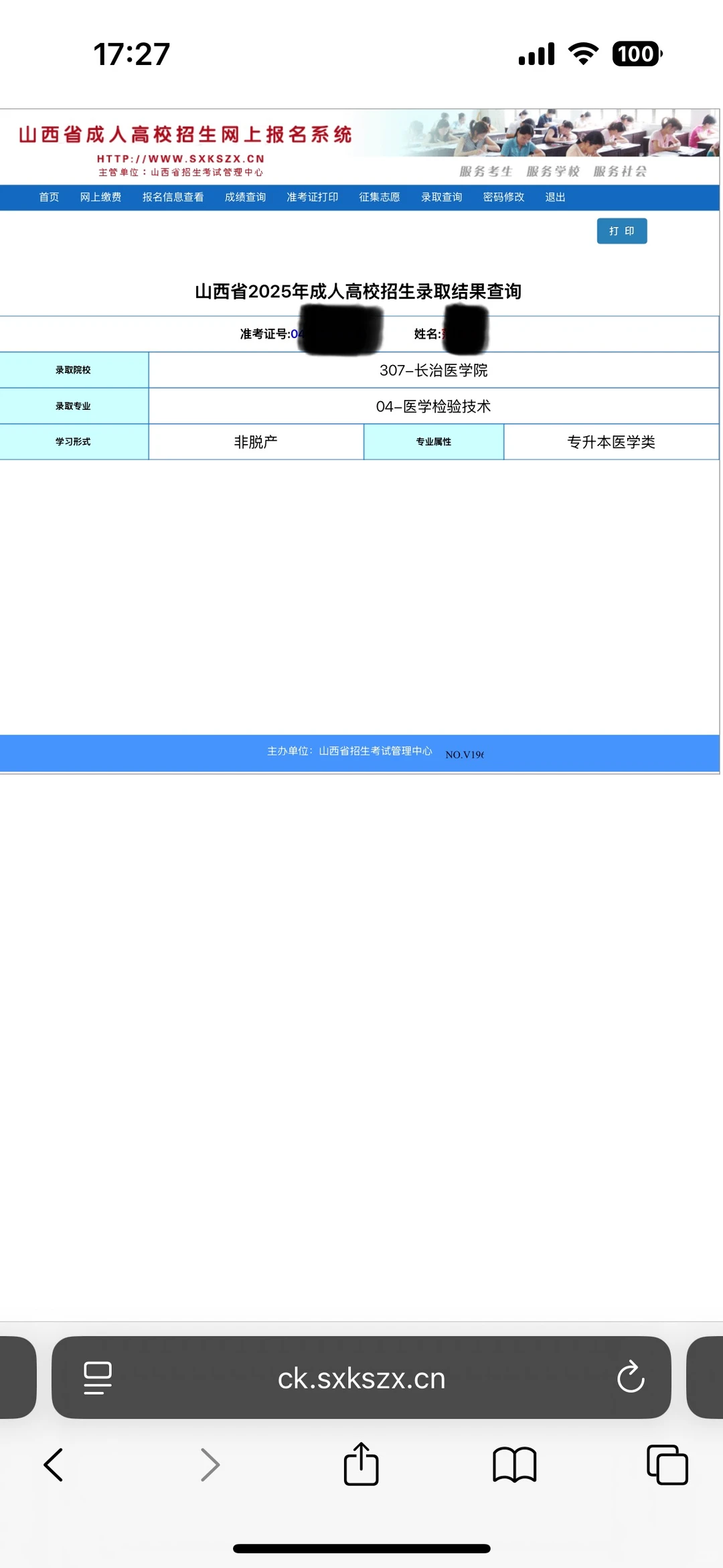Image resolution: width=723 pixels, height=1568 pixels.
Task: Tap the ck.sxkszx.cn address bar
Action: pyautogui.click(x=361, y=1377)
